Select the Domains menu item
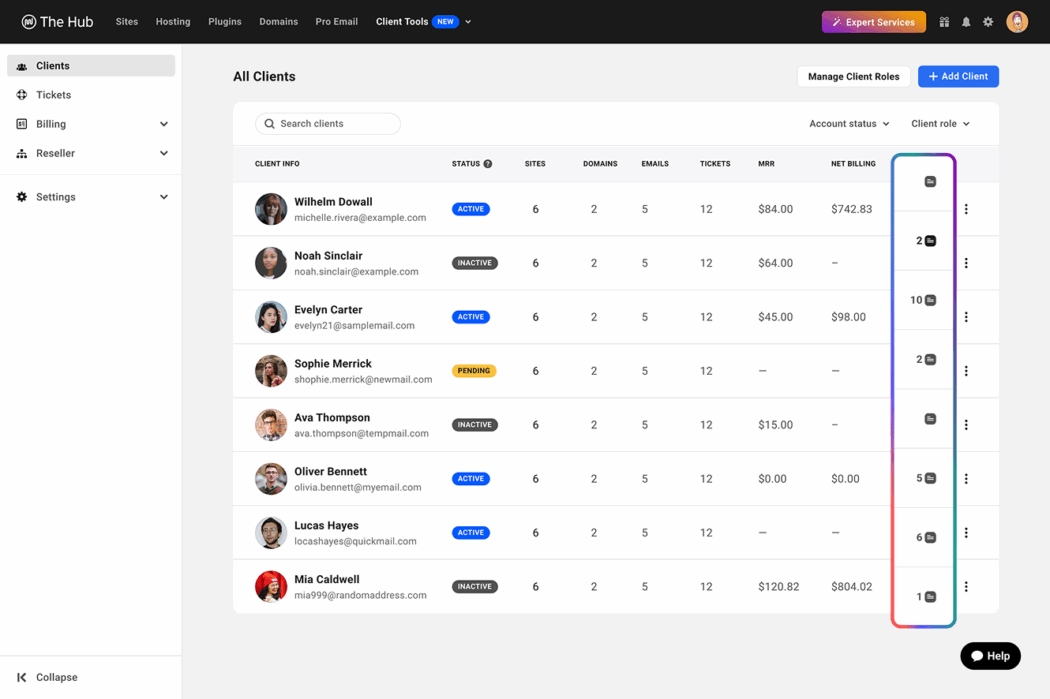The height and width of the screenshot is (699, 1050). (278, 21)
